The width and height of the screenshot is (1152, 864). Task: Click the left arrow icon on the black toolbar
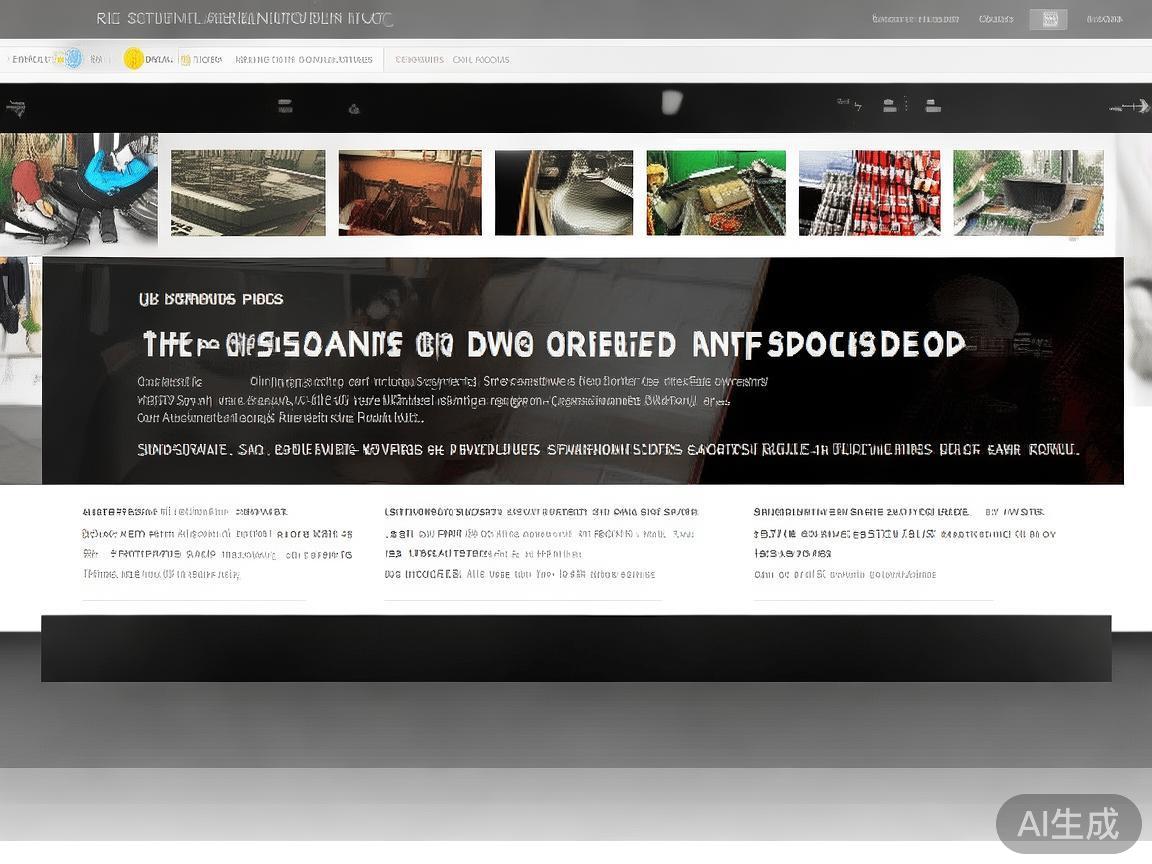click(x=16, y=107)
